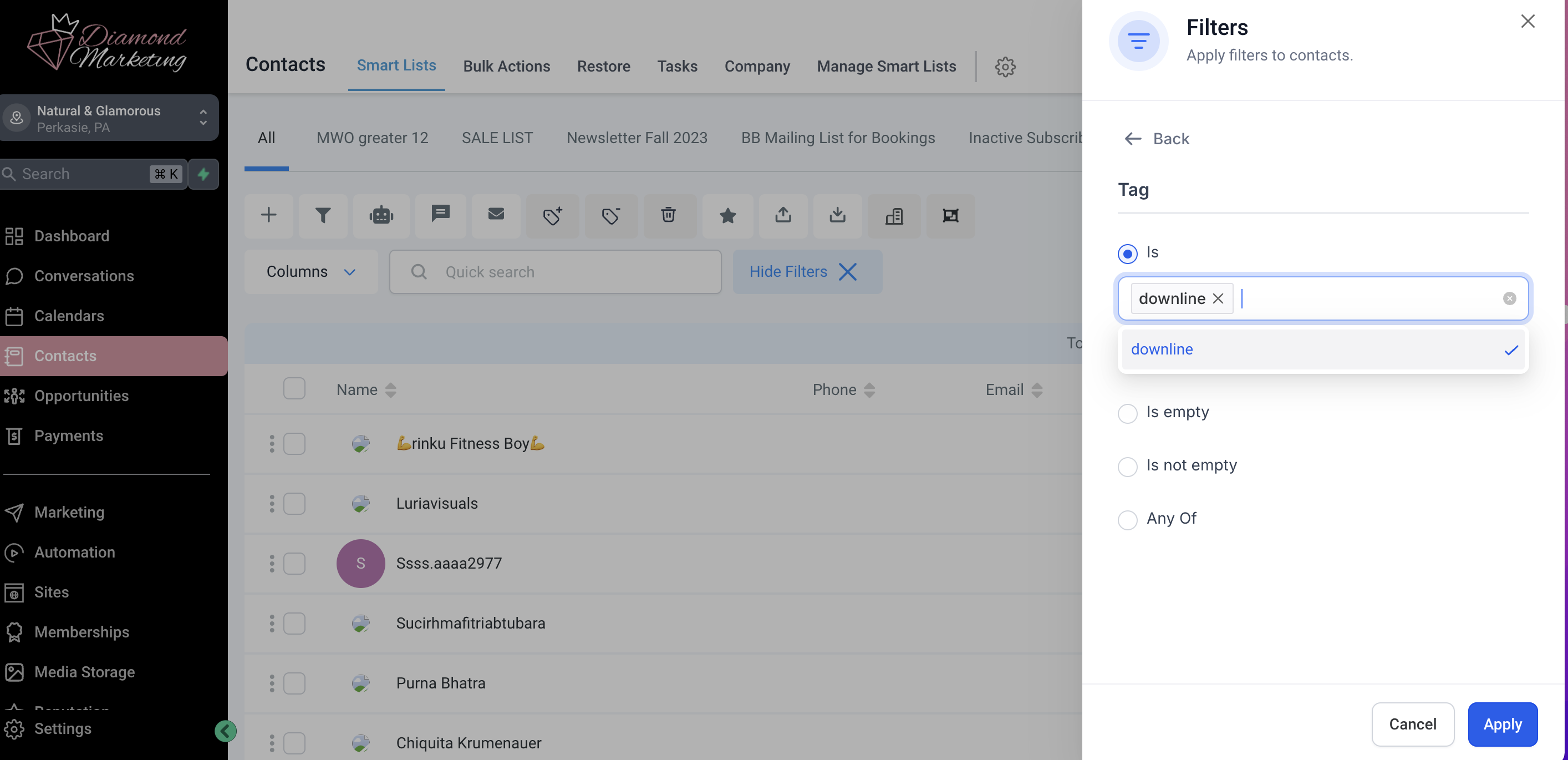Remove the downline tag chip
1568x760 pixels.
(1218, 298)
